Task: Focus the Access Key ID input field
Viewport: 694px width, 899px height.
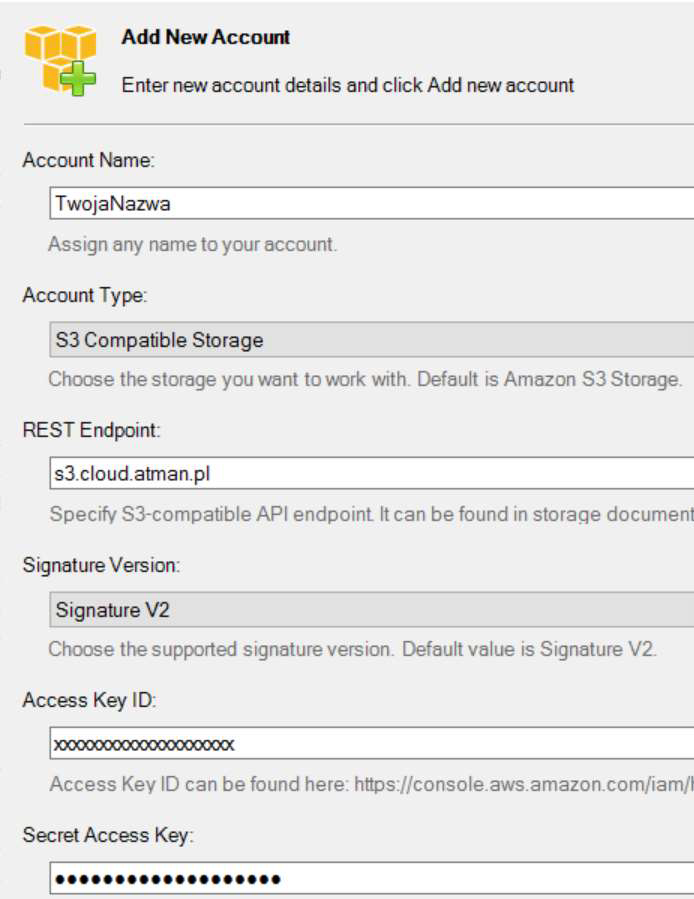Action: 370,744
